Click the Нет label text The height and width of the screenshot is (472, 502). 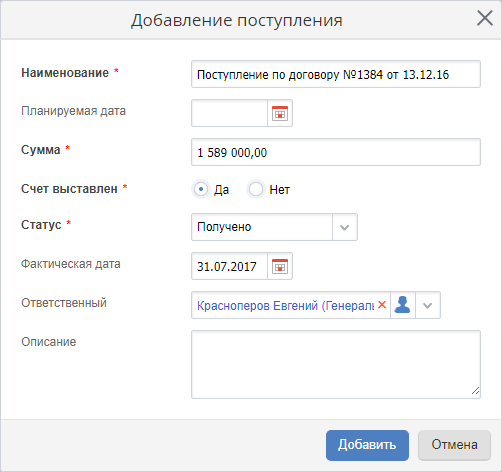(279, 190)
